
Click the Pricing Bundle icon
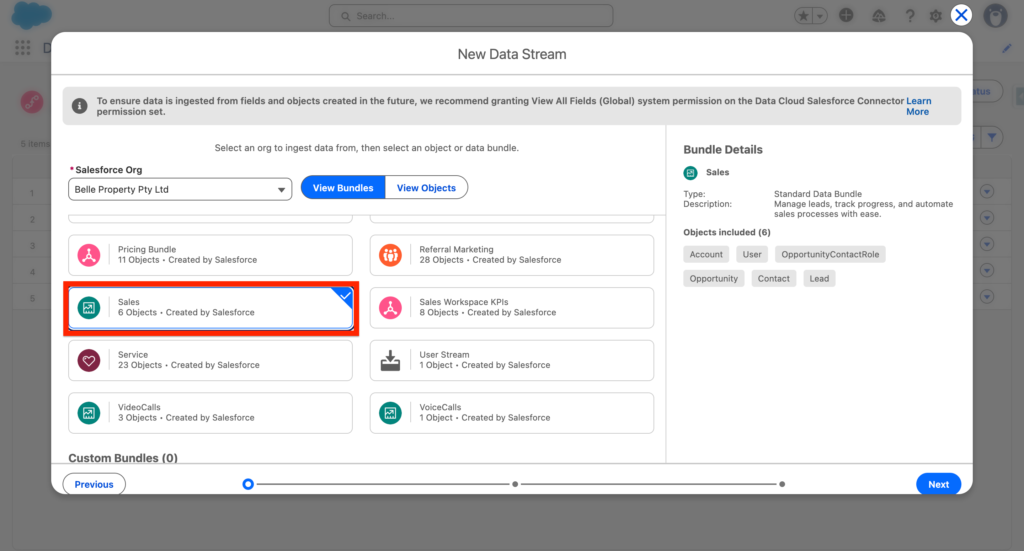point(89,255)
